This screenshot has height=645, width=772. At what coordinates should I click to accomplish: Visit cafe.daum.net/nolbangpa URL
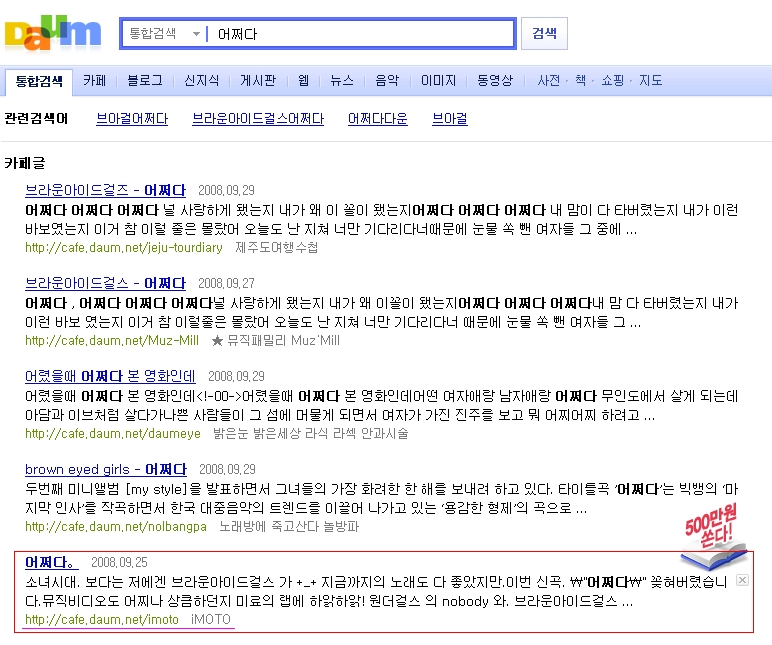tap(116, 526)
